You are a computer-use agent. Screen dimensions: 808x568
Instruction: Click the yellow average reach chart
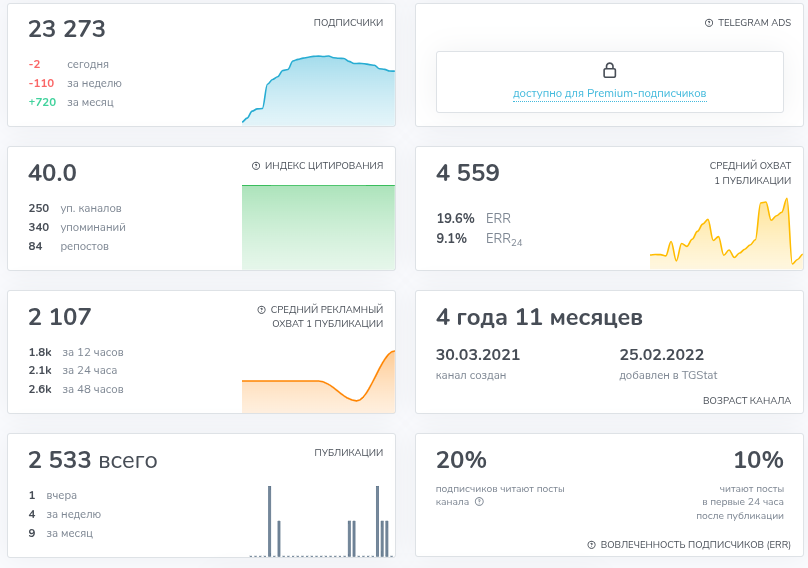pos(726,233)
